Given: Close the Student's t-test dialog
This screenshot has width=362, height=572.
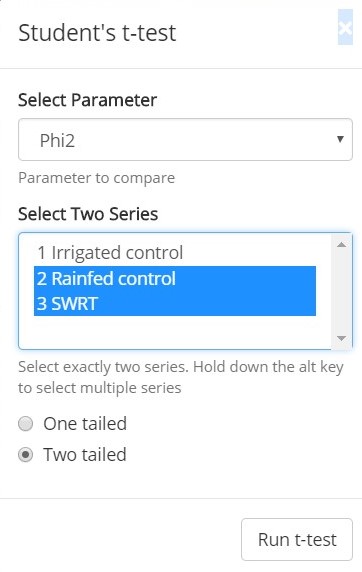Looking at the screenshot, I should [345, 28].
